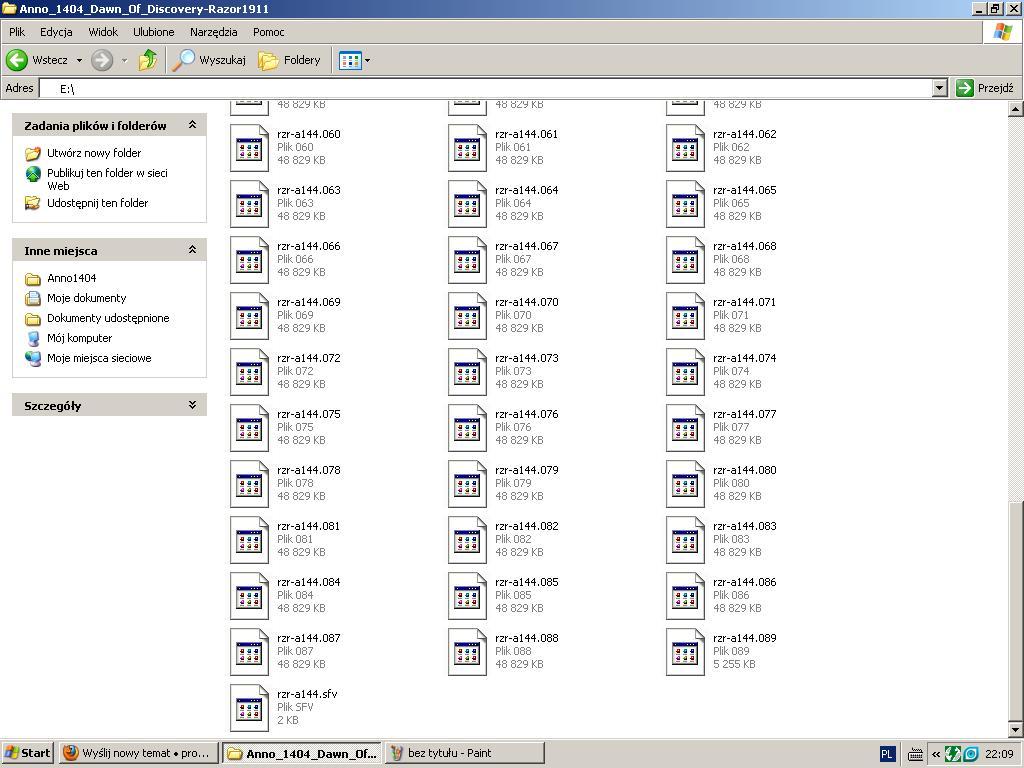Select file name rzr-a144.087
The width and height of the screenshot is (1024, 768).
click(x=309, y=639)
